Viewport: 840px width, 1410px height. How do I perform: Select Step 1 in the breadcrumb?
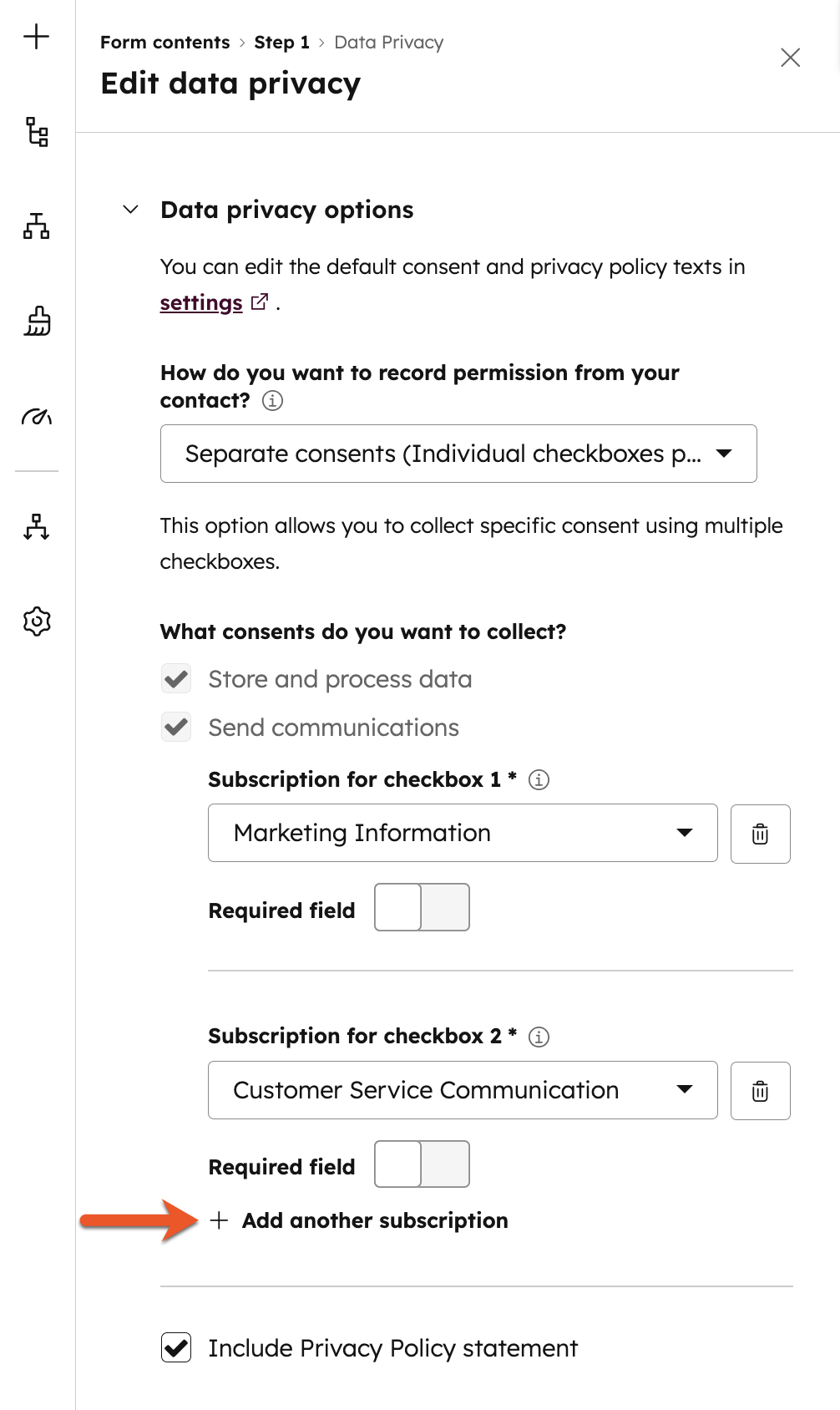point(282,42)
